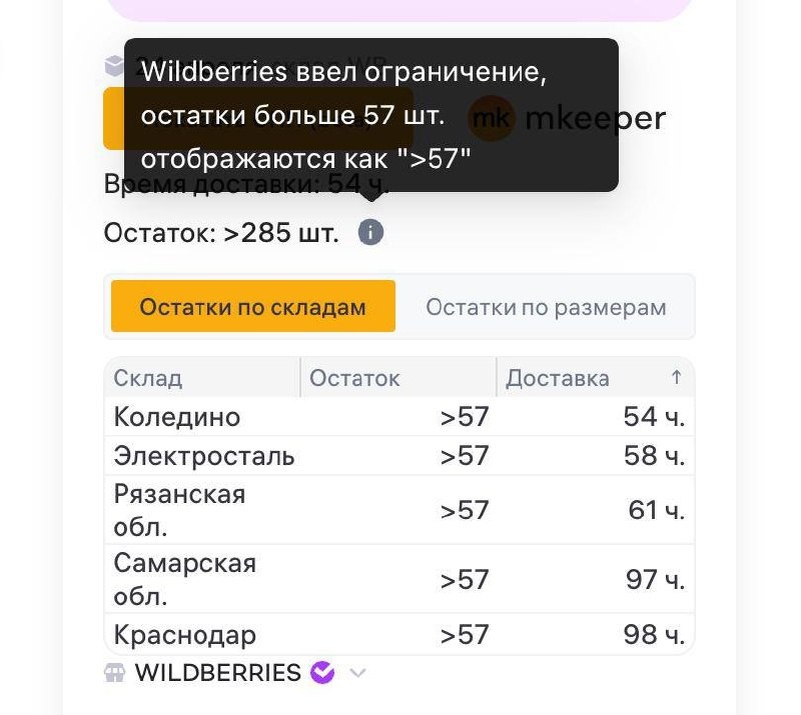The height and width of the screenshot is (715, 801).
Task: Click the box icon behind tooltip
Action: 114,66
